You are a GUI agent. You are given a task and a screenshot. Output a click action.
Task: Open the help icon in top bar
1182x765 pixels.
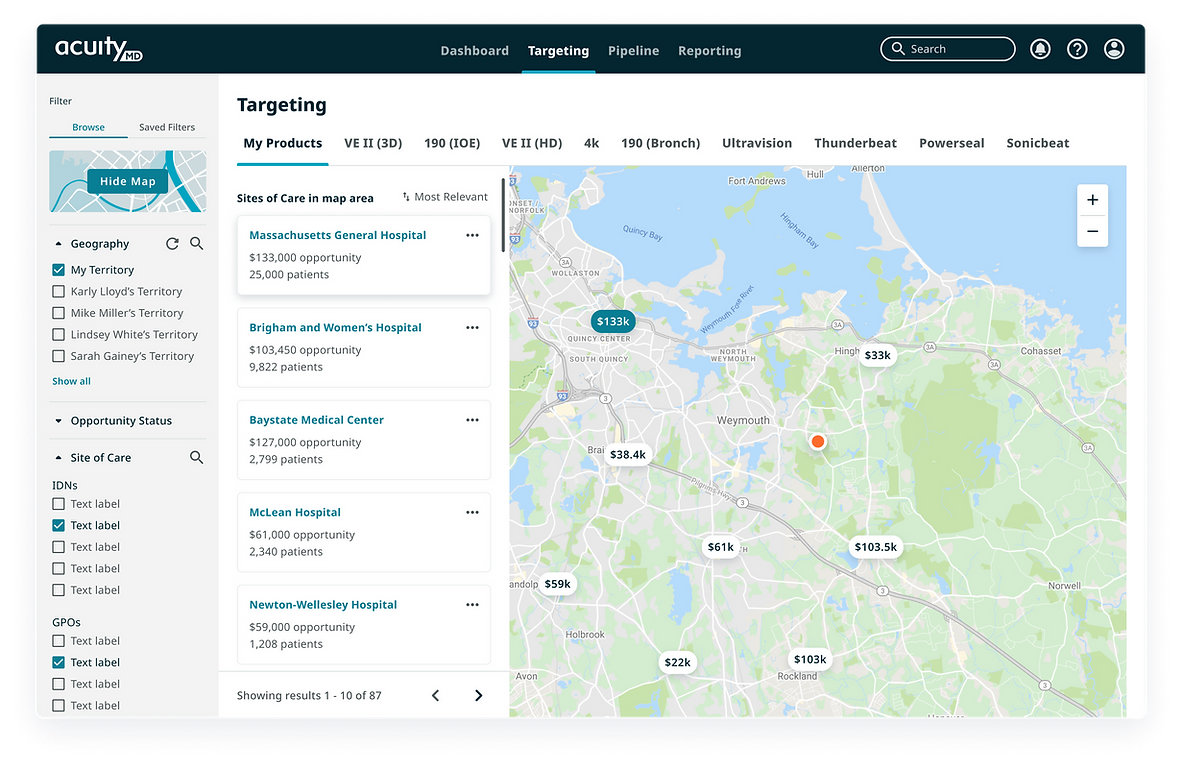pos(1077,48)
